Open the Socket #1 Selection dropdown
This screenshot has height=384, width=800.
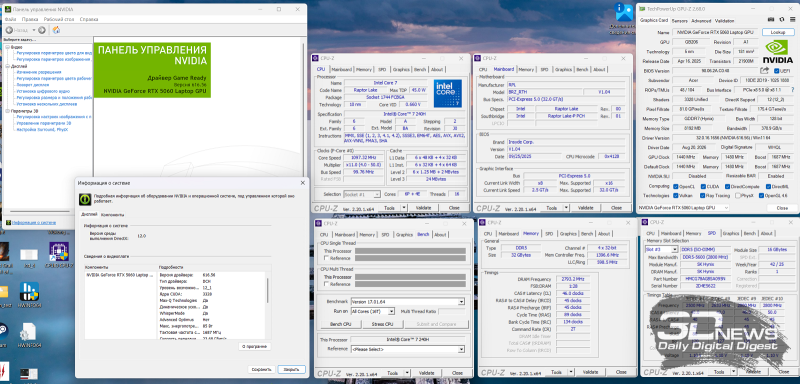click(362, 194)
